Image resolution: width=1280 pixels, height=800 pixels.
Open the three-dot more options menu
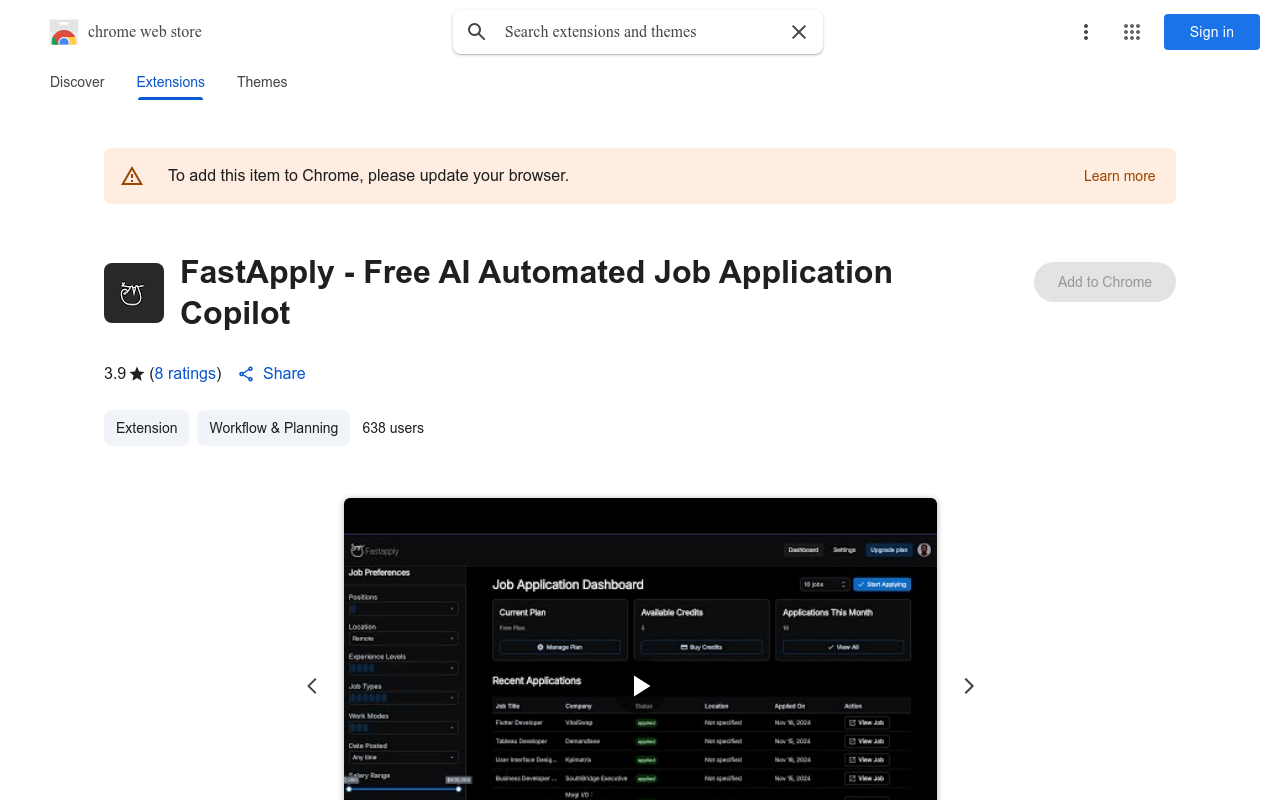tap(1086, 32)
